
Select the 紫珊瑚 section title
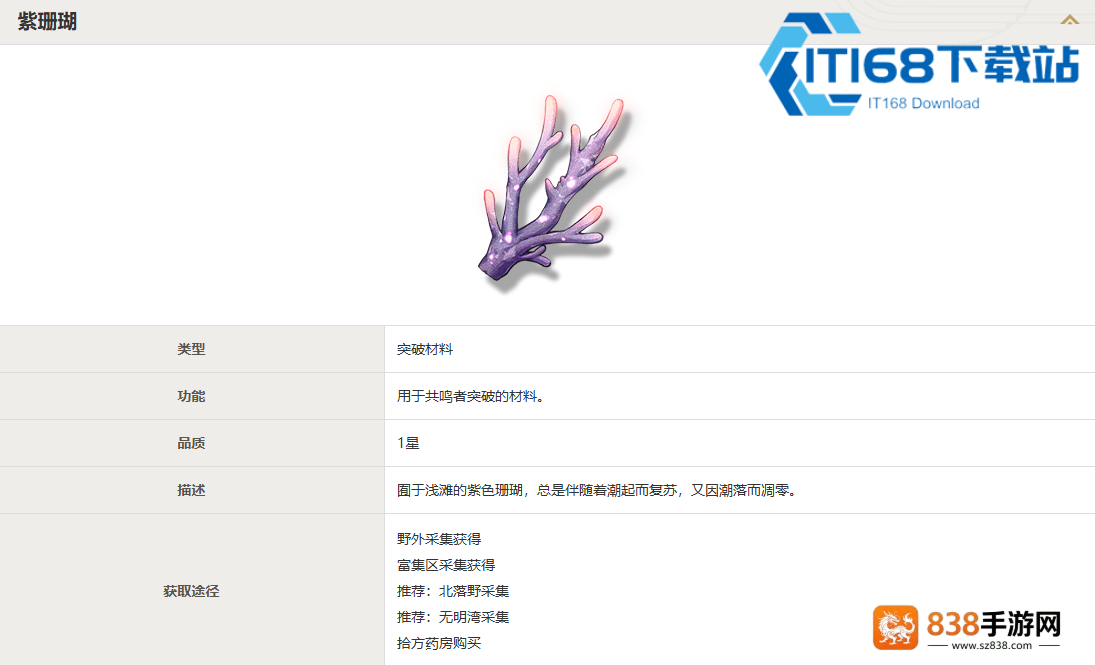tap(47, 22)
